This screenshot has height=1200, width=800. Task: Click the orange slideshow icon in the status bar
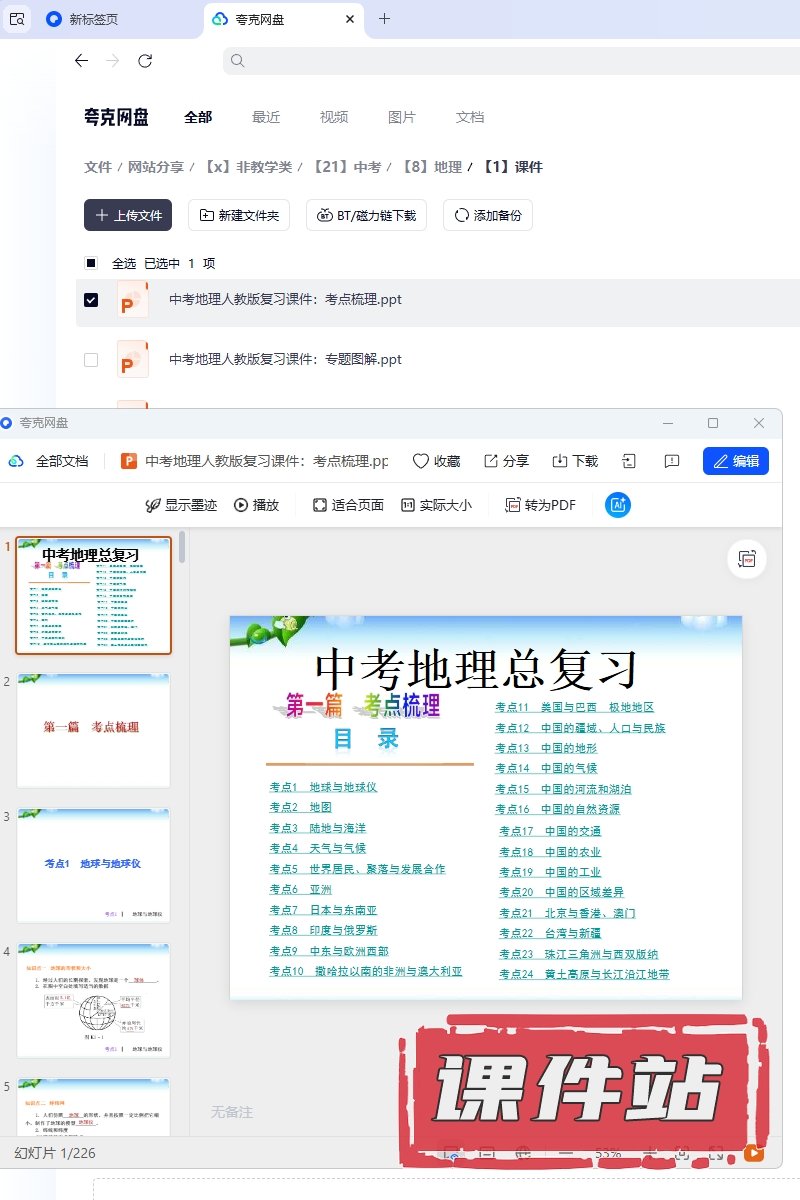point(753,1153)
